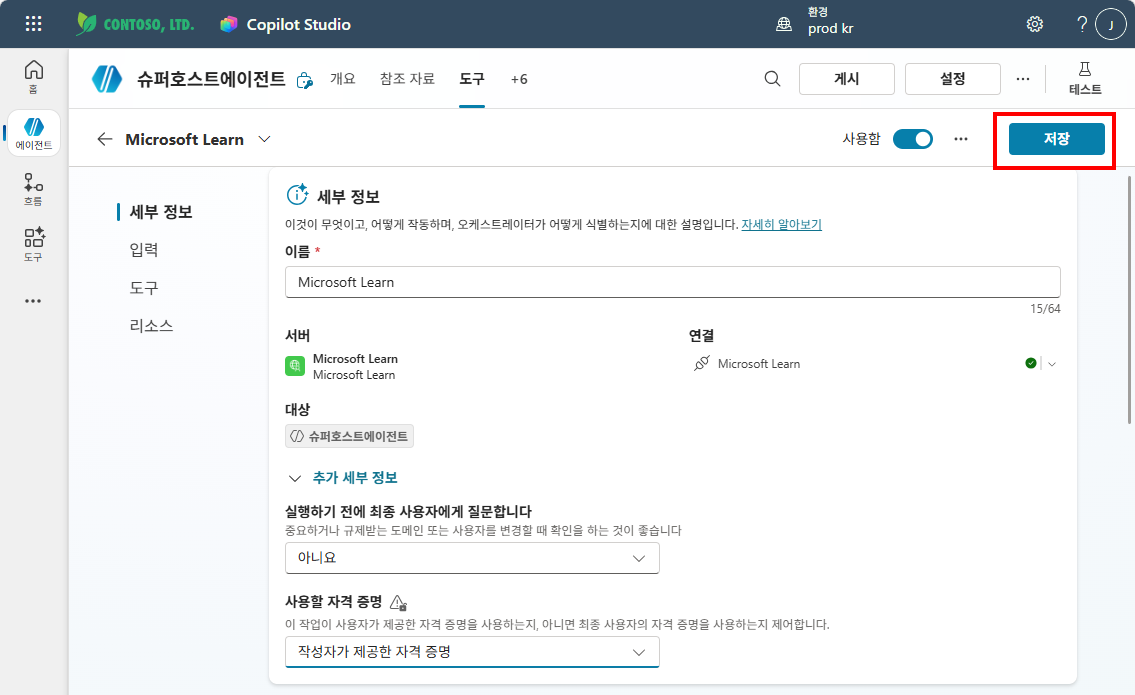This screenshot has width=1135, height=695.
Task: Open the 흐름 flows sidebar item
Action: click(x=33, y=189)
